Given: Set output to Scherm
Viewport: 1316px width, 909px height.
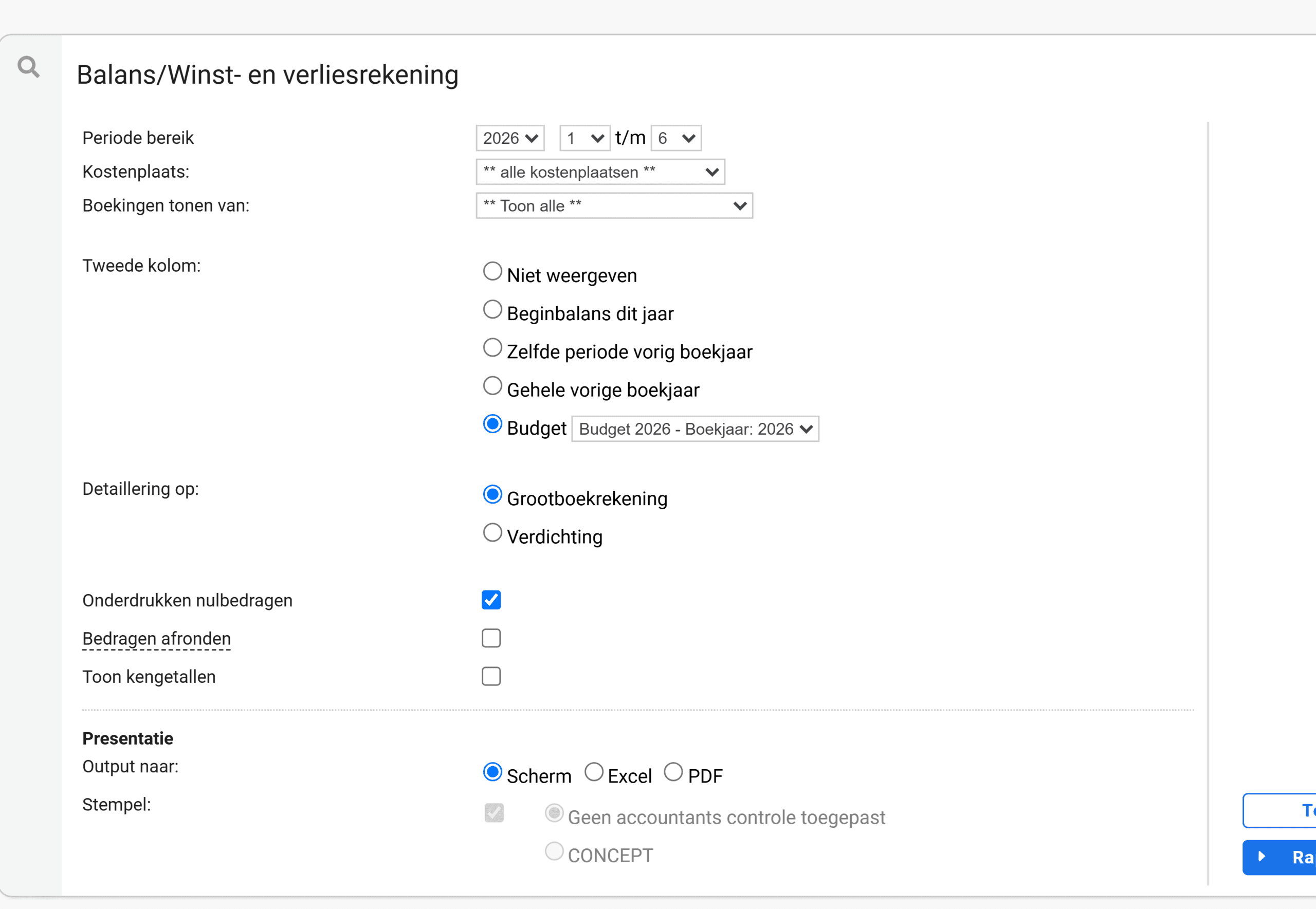Looking at the screenshot, I should [x=492, y=772].
